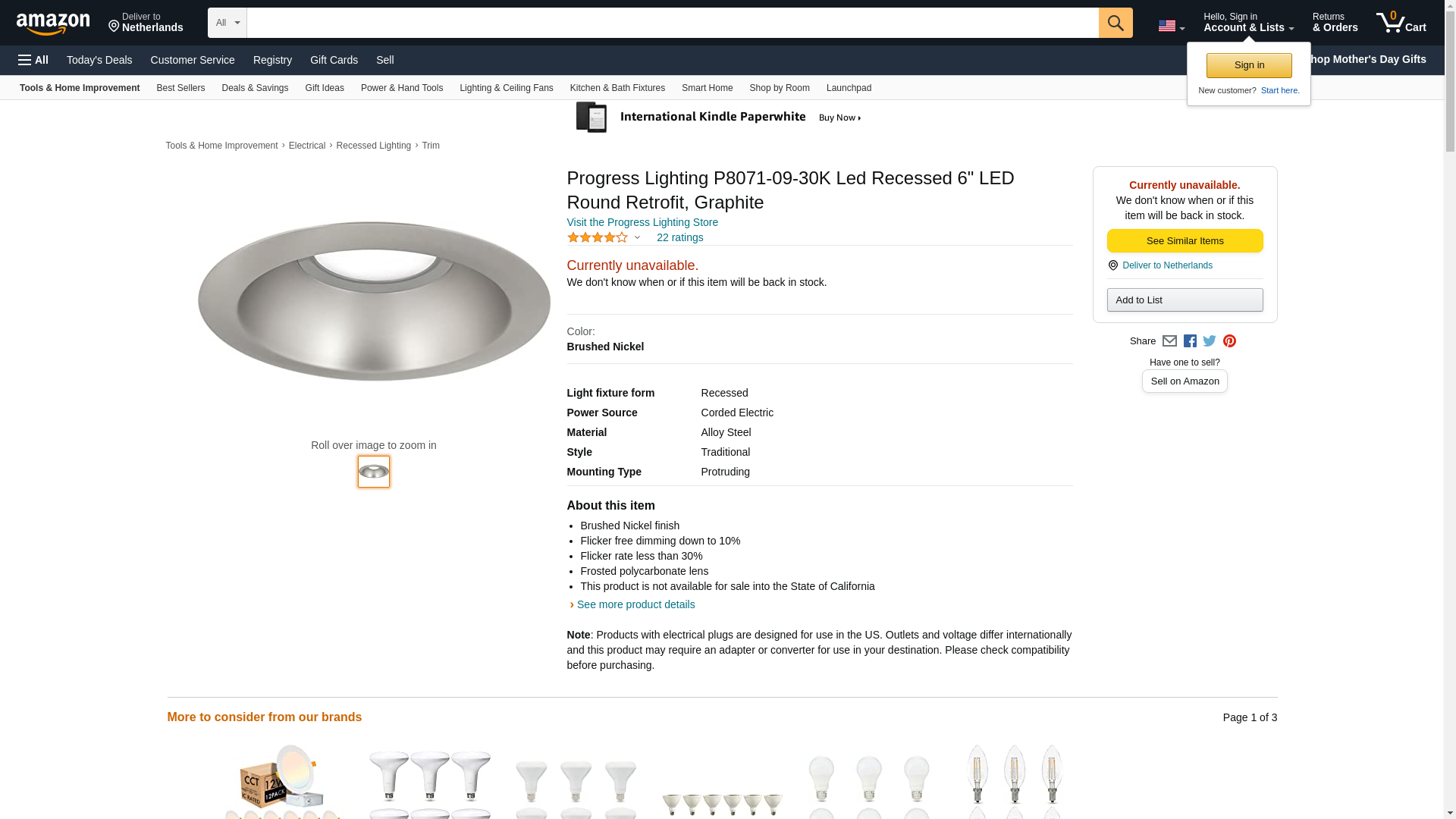1456x819 pixels.
Task: Go to the Gift Cards menu item
Action: (x=334, y=60)
